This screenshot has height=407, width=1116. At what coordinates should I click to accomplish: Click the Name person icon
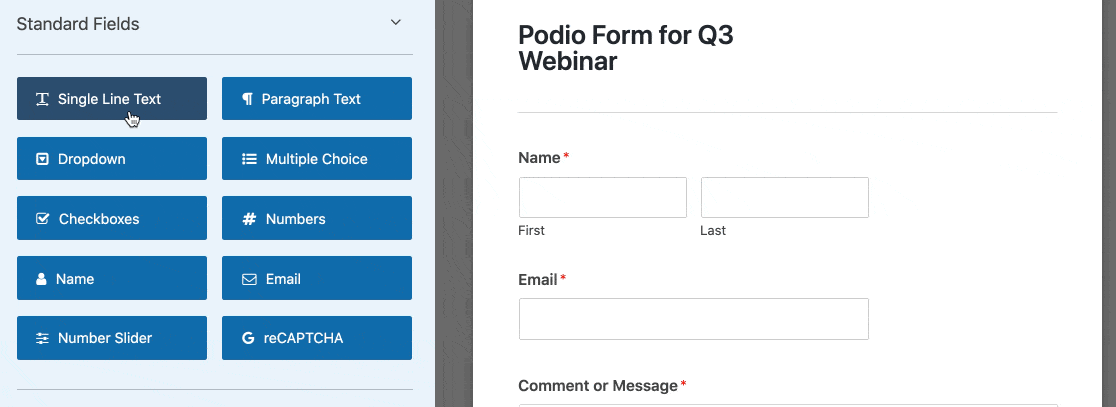(x=41, y=279)
